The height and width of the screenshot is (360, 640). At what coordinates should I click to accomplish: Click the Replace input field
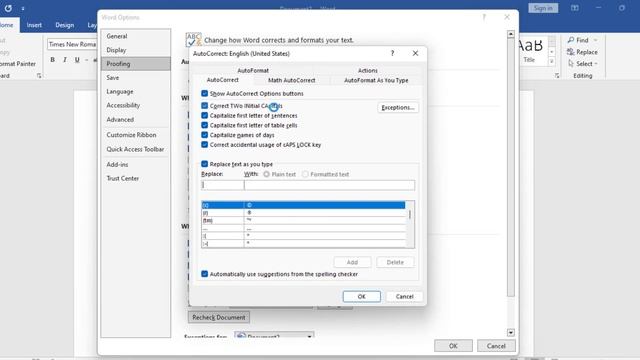tap(222, 185)
